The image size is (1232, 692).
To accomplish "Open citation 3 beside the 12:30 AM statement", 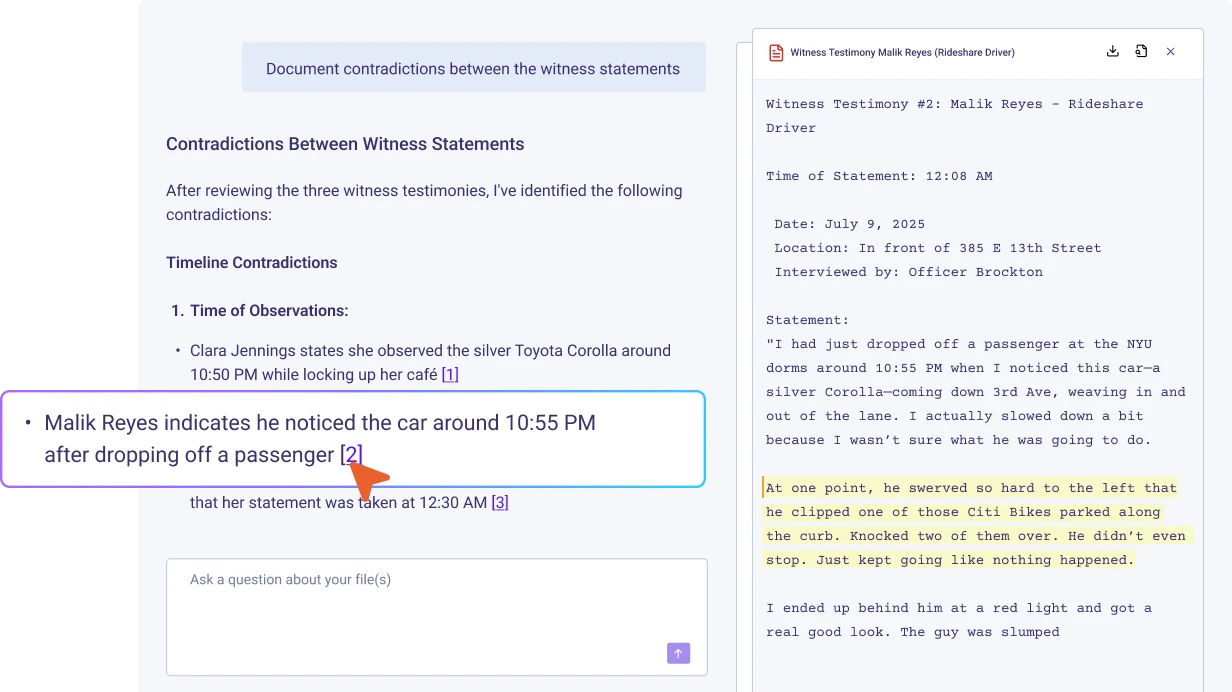I will coord(500,502).
